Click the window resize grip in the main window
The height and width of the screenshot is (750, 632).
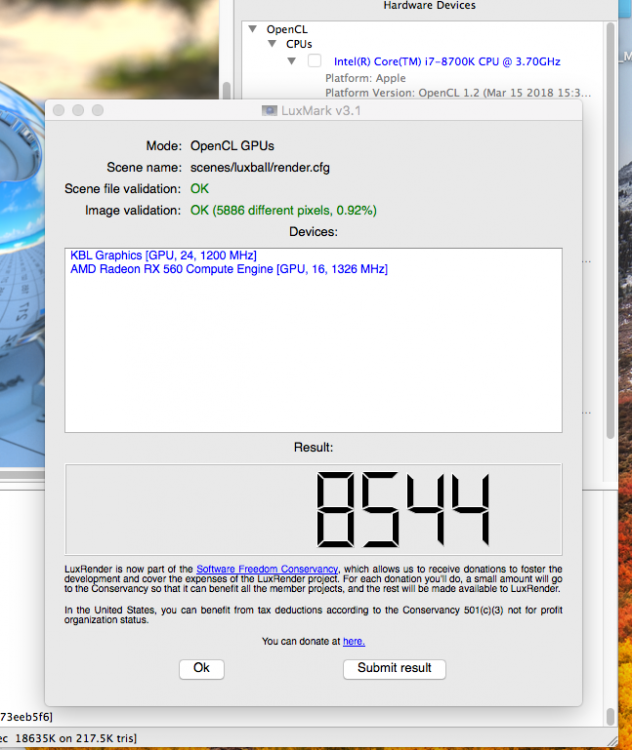pyautogui.click(x=612, y=740)
